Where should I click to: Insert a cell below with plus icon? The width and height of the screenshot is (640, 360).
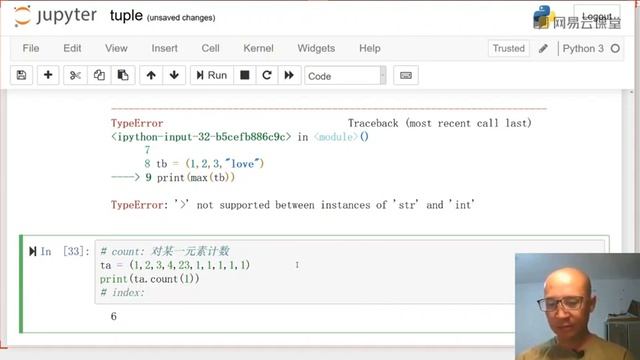[x=48, y=75]
